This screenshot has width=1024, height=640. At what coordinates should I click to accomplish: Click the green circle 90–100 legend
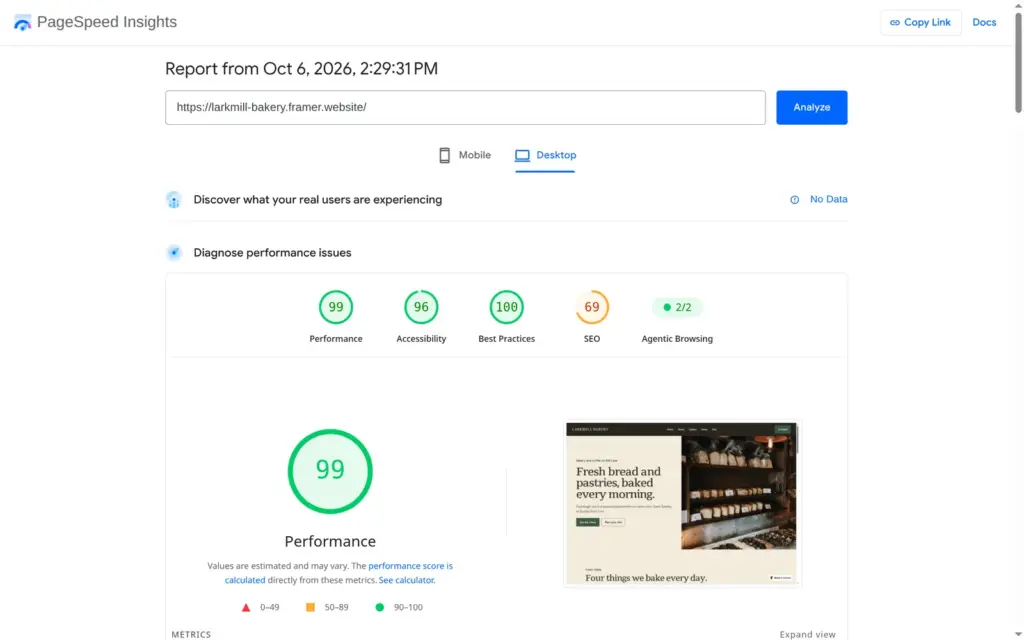coord(399,607)
